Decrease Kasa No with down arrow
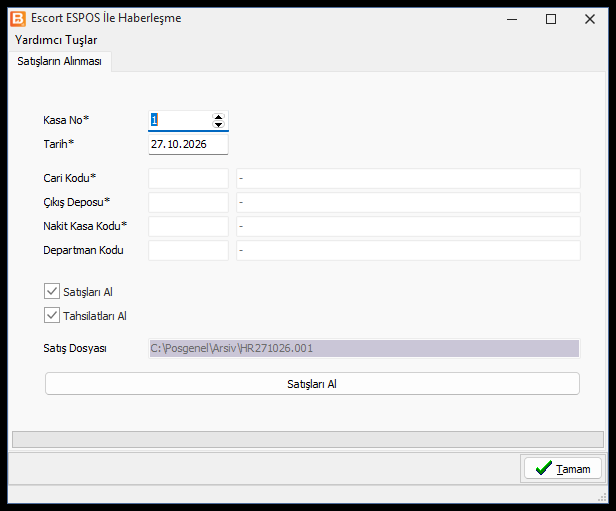 [218, 125]
